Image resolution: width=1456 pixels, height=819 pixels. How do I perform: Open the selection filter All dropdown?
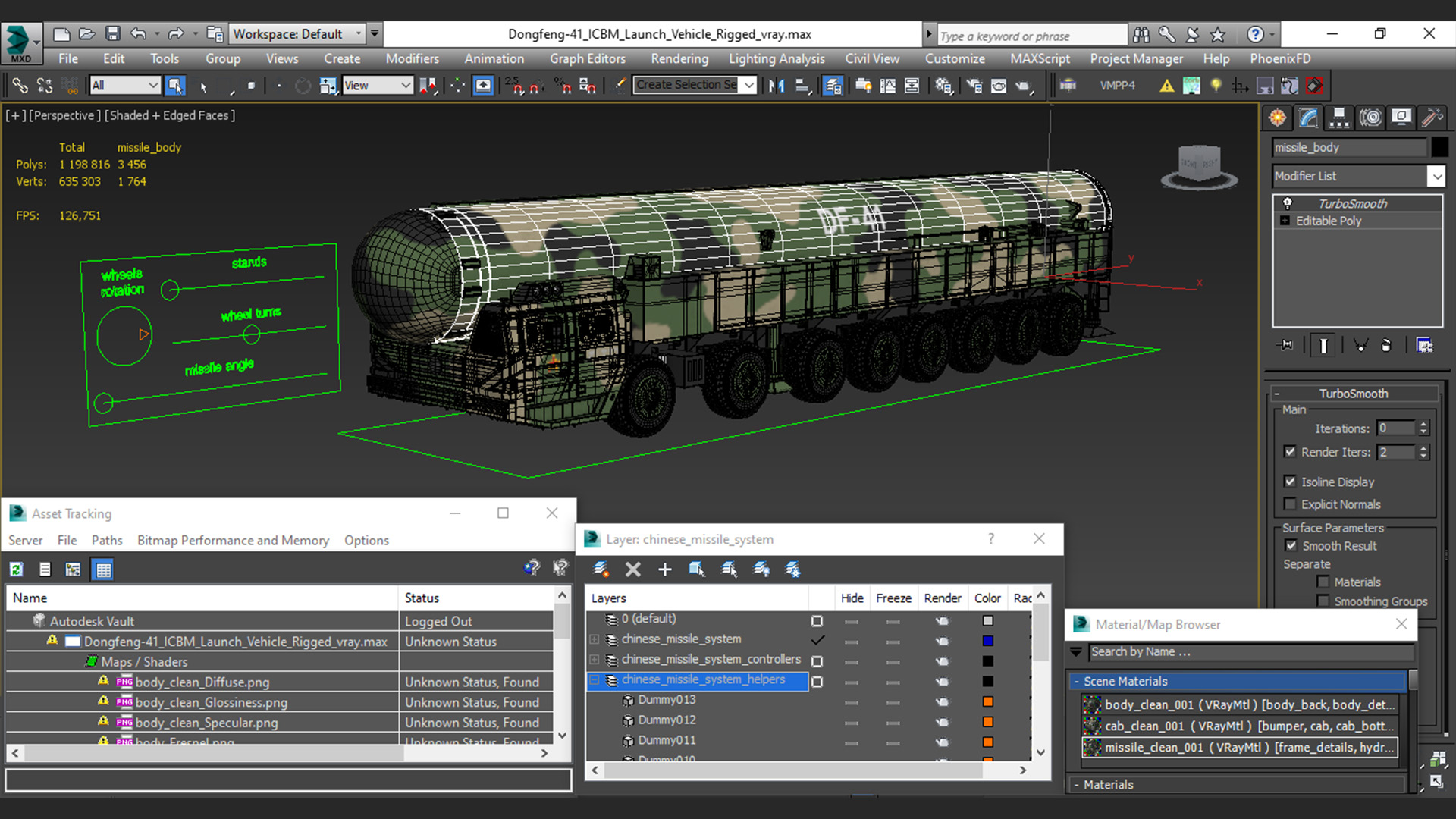pyautogui.click(x=124, y=86)
